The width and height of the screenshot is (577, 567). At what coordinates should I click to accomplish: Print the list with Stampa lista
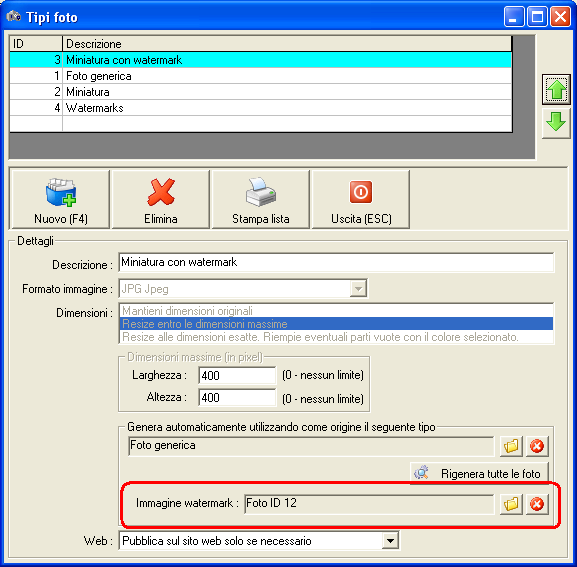(261, 199)
